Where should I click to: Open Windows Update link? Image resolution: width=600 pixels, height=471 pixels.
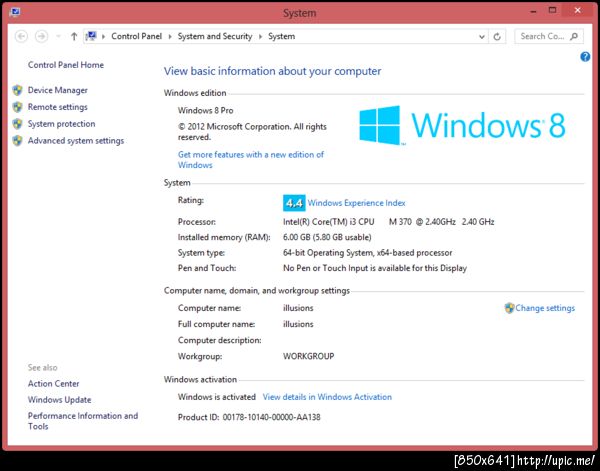[x=60, y=400]
